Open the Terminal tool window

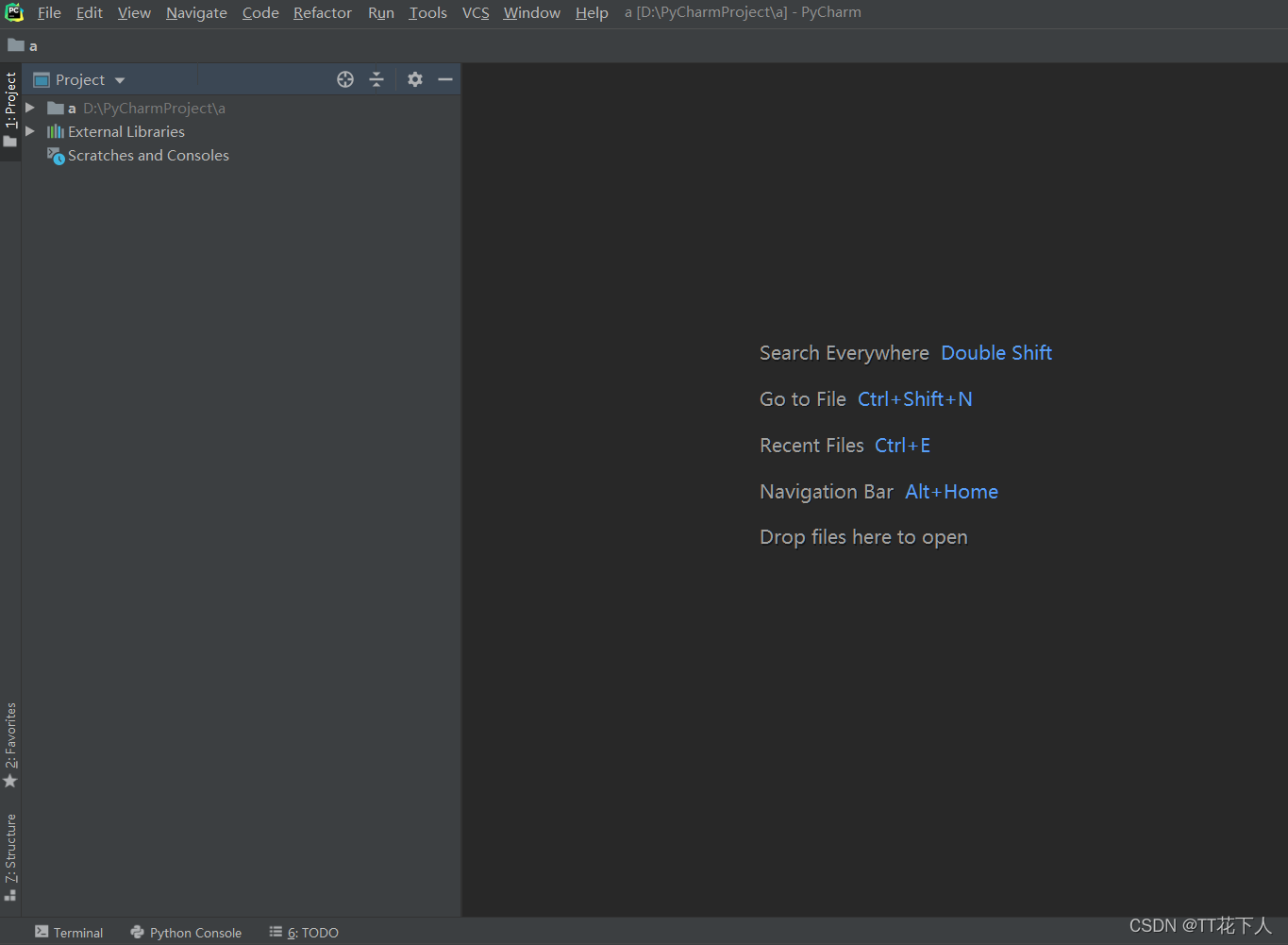pos(69,932)
